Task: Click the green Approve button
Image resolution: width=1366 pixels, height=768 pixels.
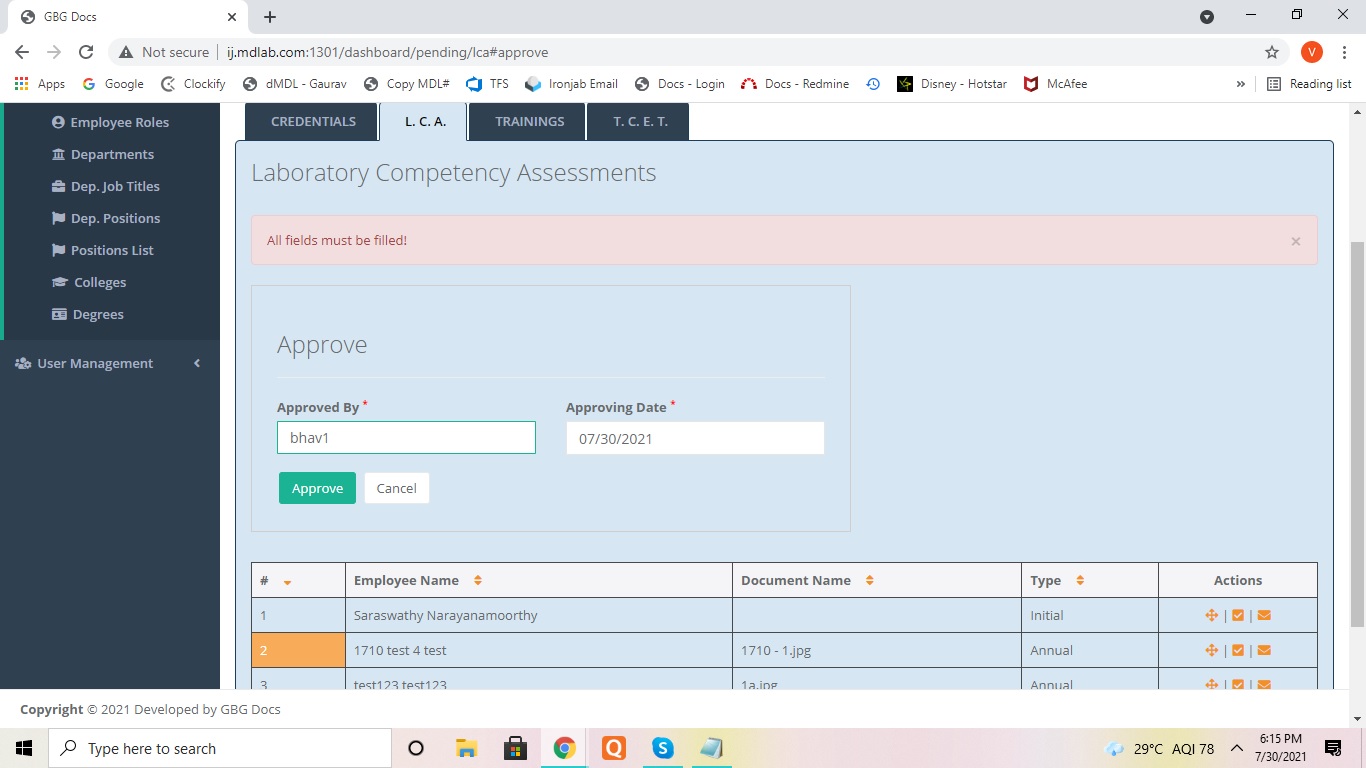Action: point(317,488)
